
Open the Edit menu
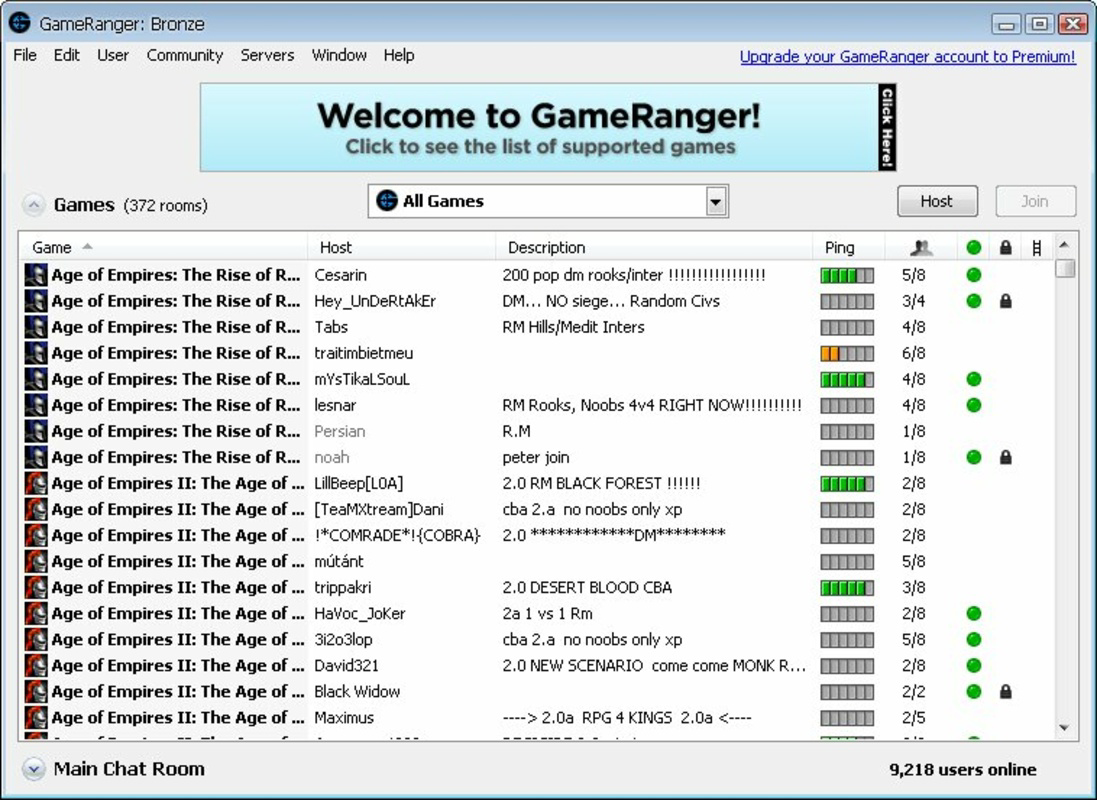tap(66, 55)
